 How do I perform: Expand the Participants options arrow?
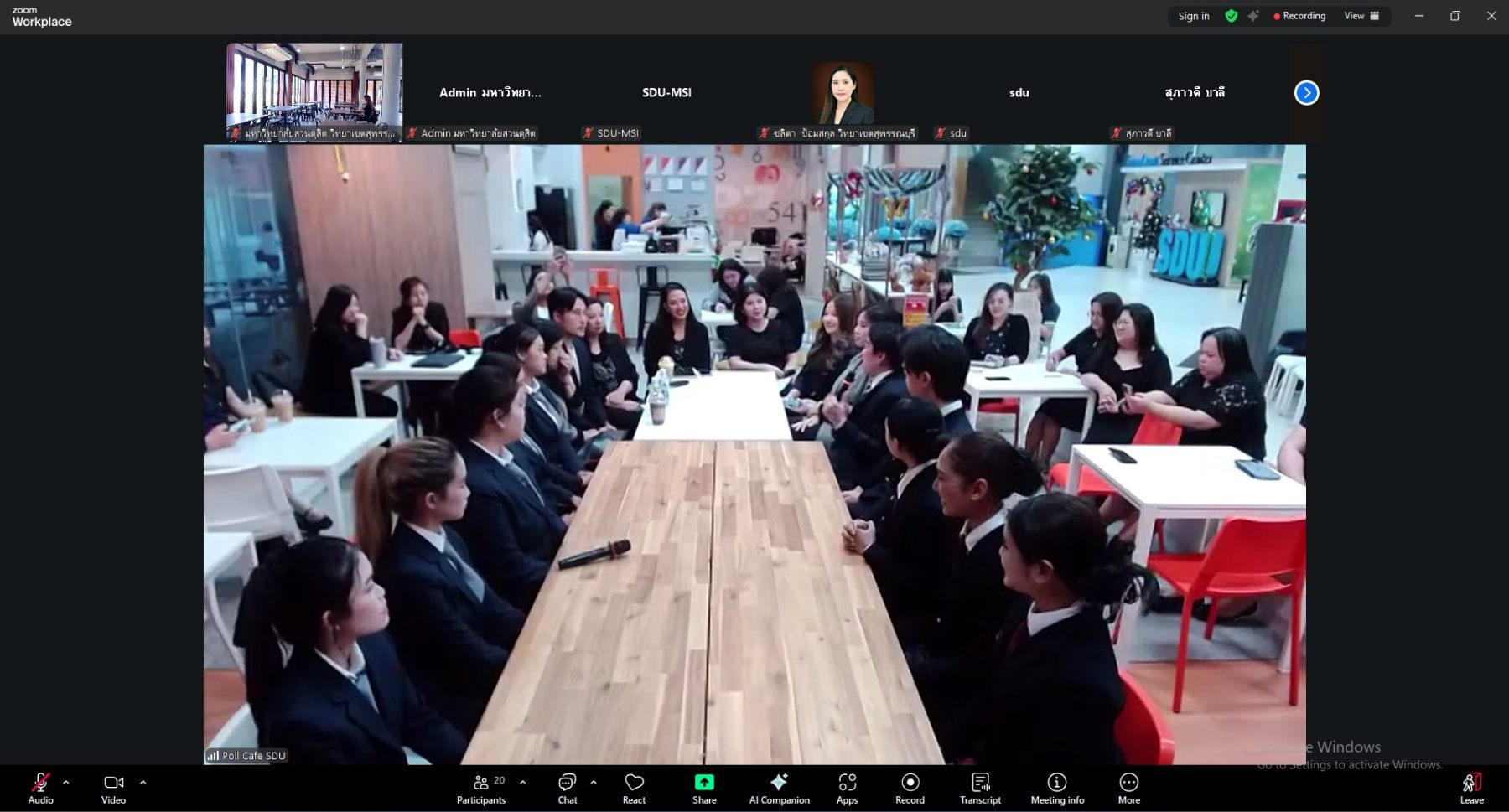coord(523,782)
